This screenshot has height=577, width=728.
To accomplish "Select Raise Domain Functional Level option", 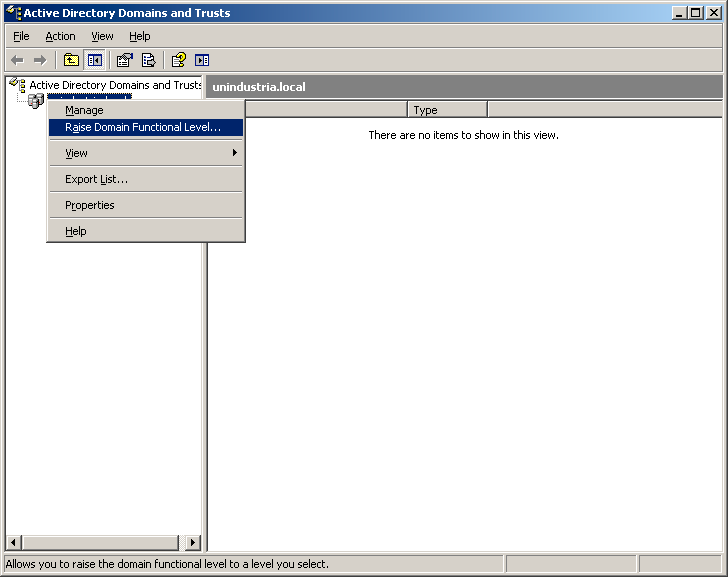I will [146, 127].
